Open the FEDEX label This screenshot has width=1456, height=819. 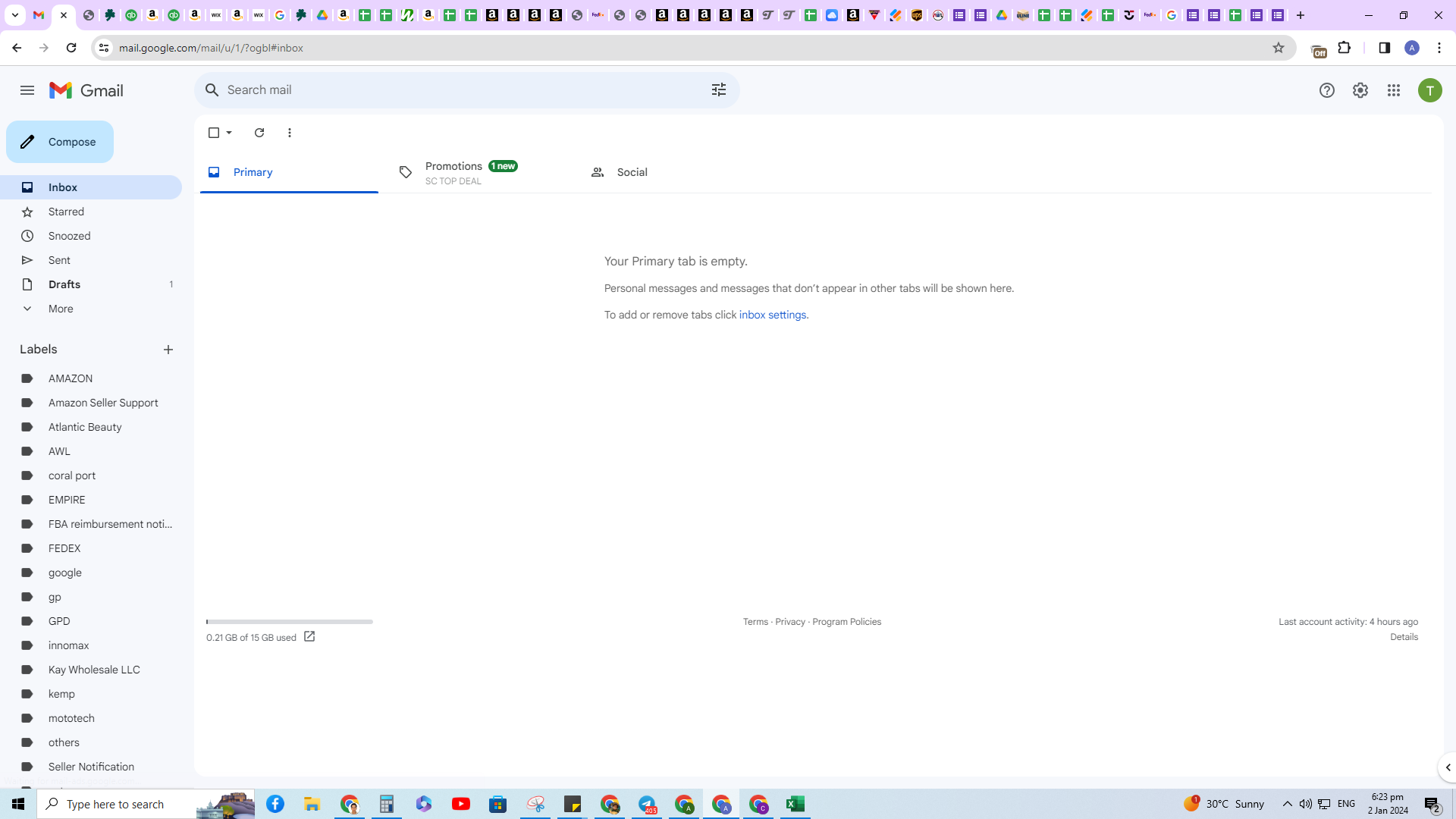pyautogui.click(x=91, y=548)
